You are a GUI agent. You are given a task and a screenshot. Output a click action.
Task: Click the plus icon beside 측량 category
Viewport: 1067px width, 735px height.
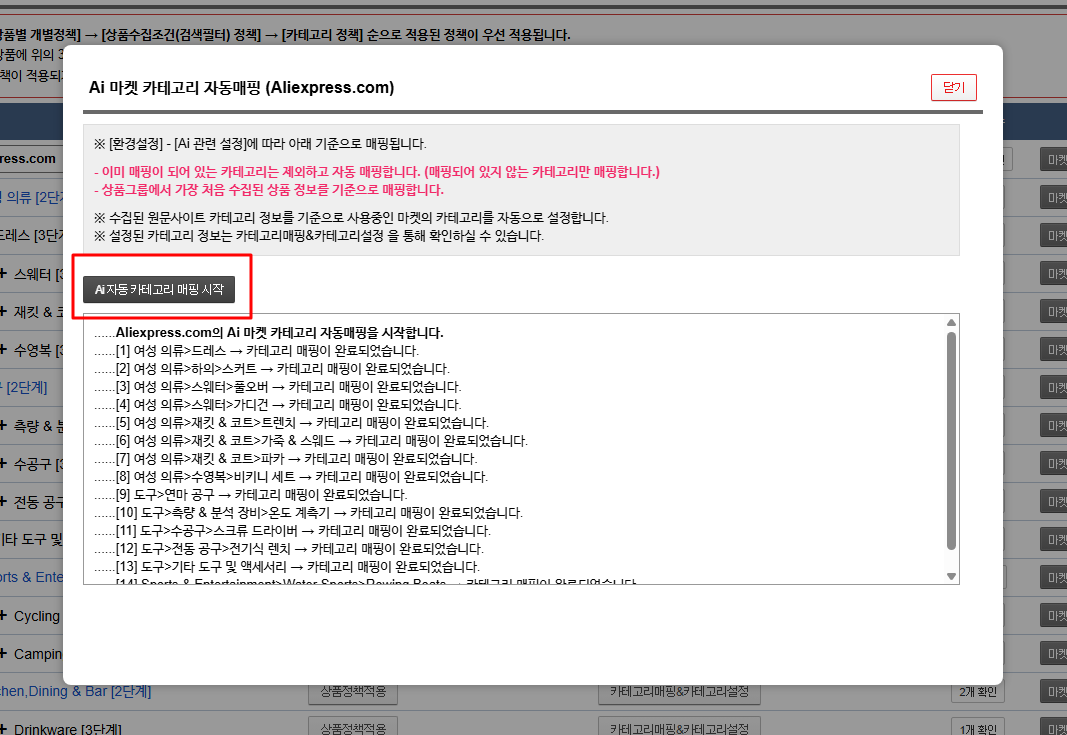(x=5, y=426)
